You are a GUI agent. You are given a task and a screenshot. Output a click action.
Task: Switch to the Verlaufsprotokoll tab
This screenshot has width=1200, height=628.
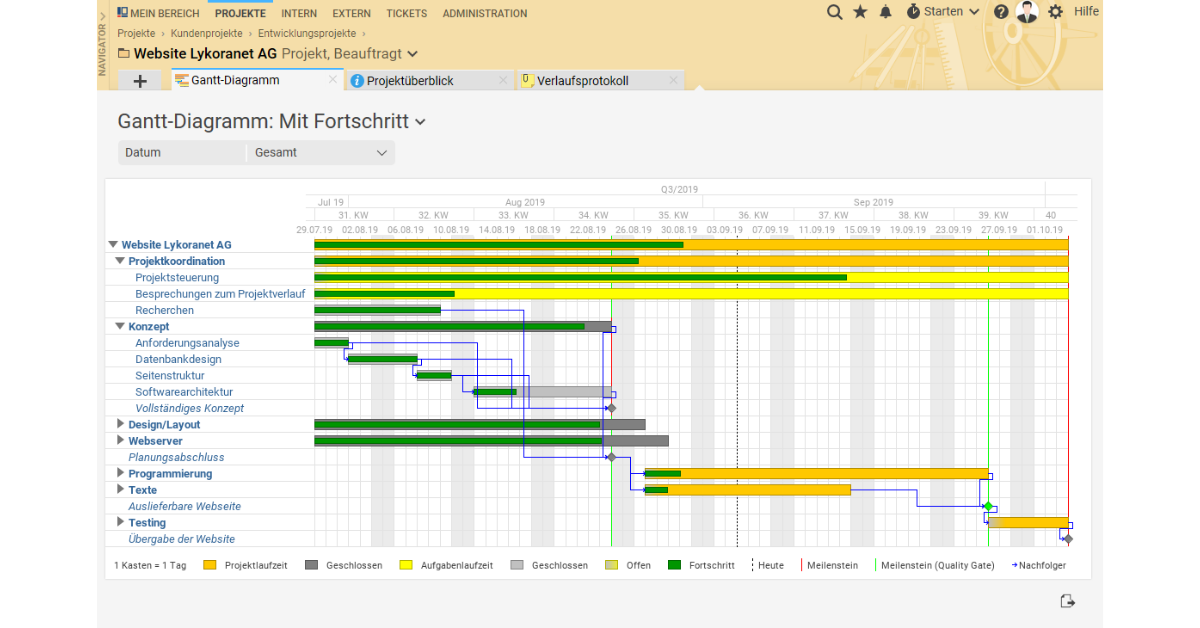click(582, 81)
